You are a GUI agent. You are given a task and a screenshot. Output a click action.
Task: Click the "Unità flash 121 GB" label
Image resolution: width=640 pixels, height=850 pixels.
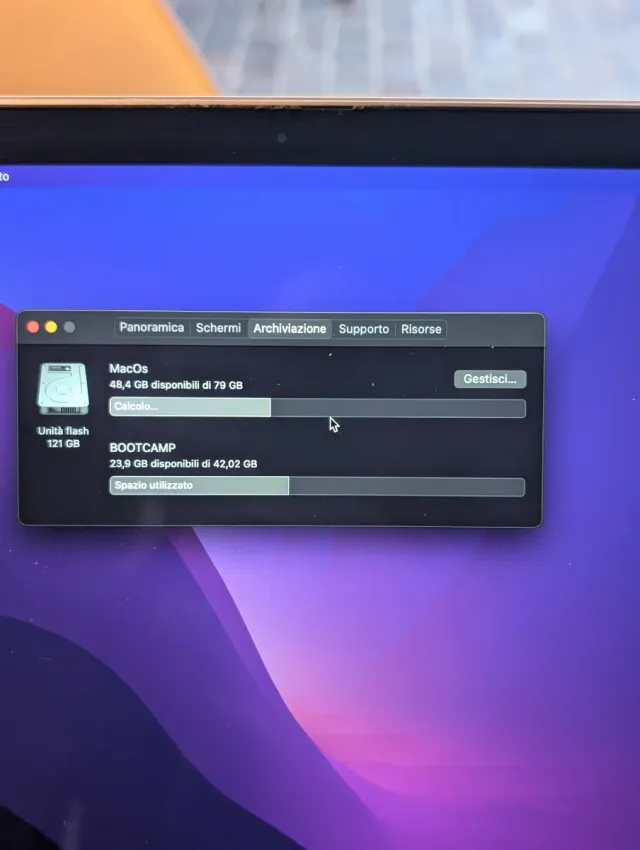[63, 437]
